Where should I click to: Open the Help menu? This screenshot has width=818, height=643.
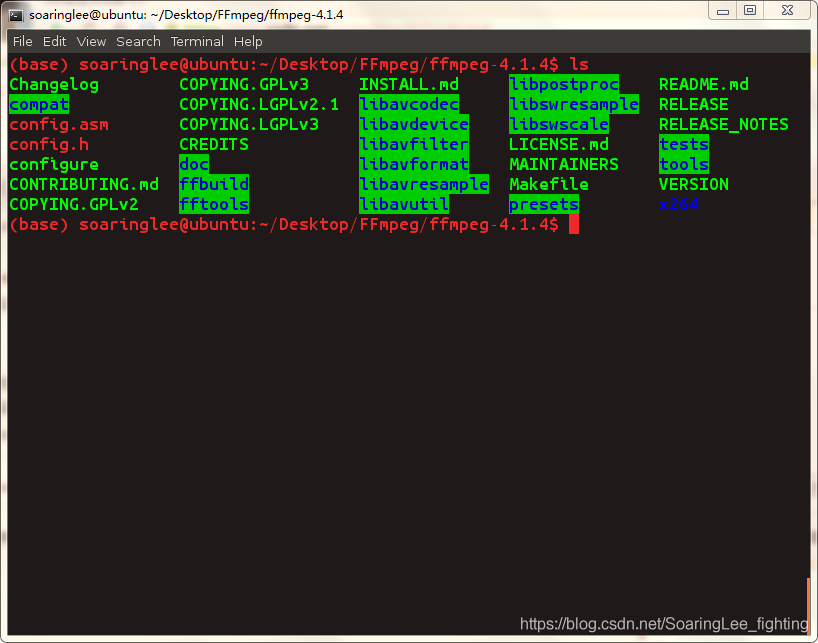coord(247,41)
